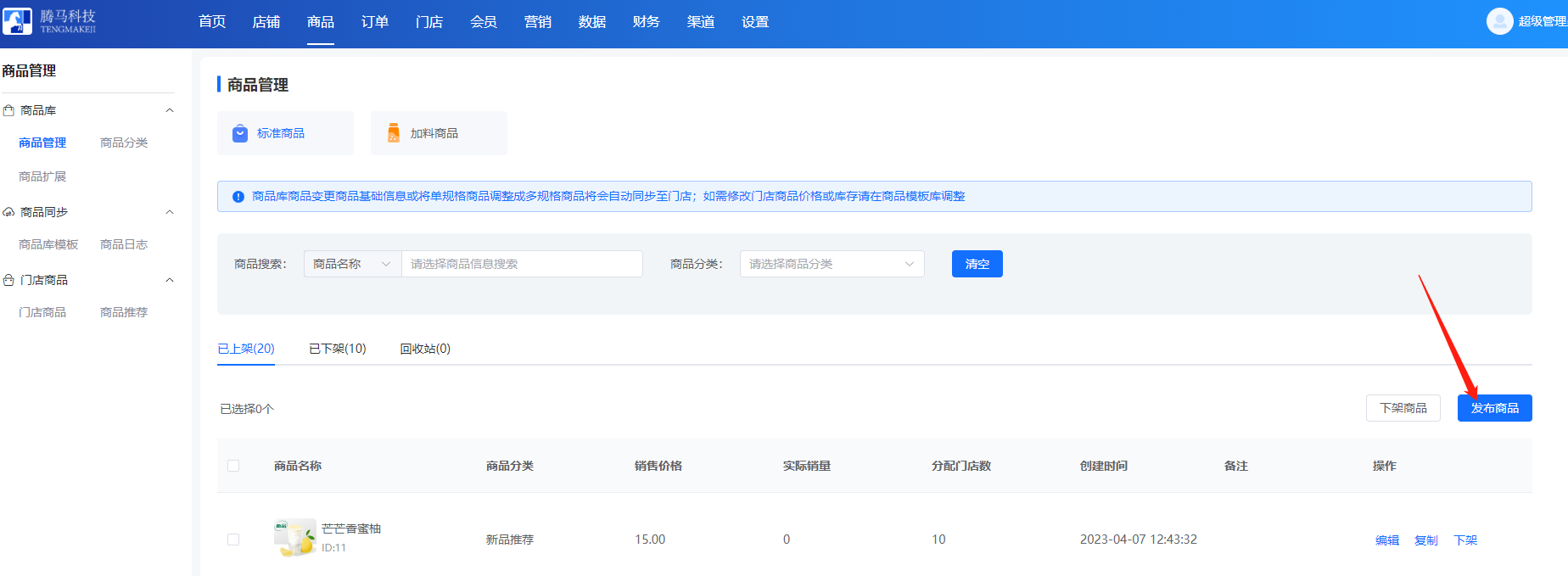Screen dimensions: 1568x576
Task: Open 店铺 in top navigation
Action: pyautogui.click(x=266, y=22)
